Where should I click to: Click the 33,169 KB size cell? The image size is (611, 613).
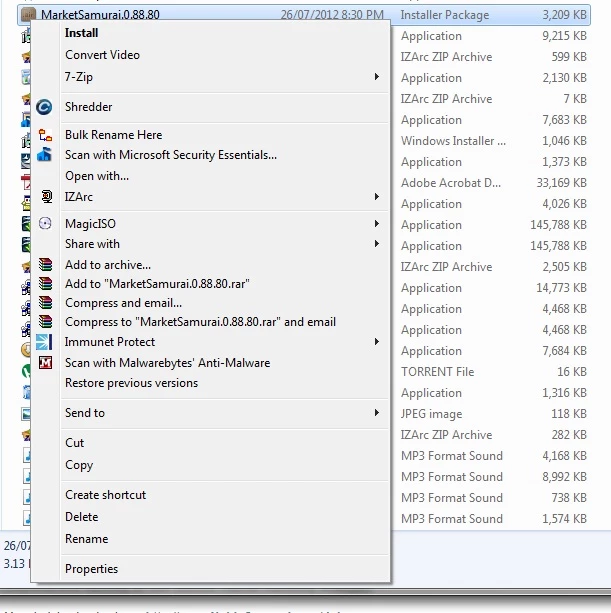tap(561, 183)
